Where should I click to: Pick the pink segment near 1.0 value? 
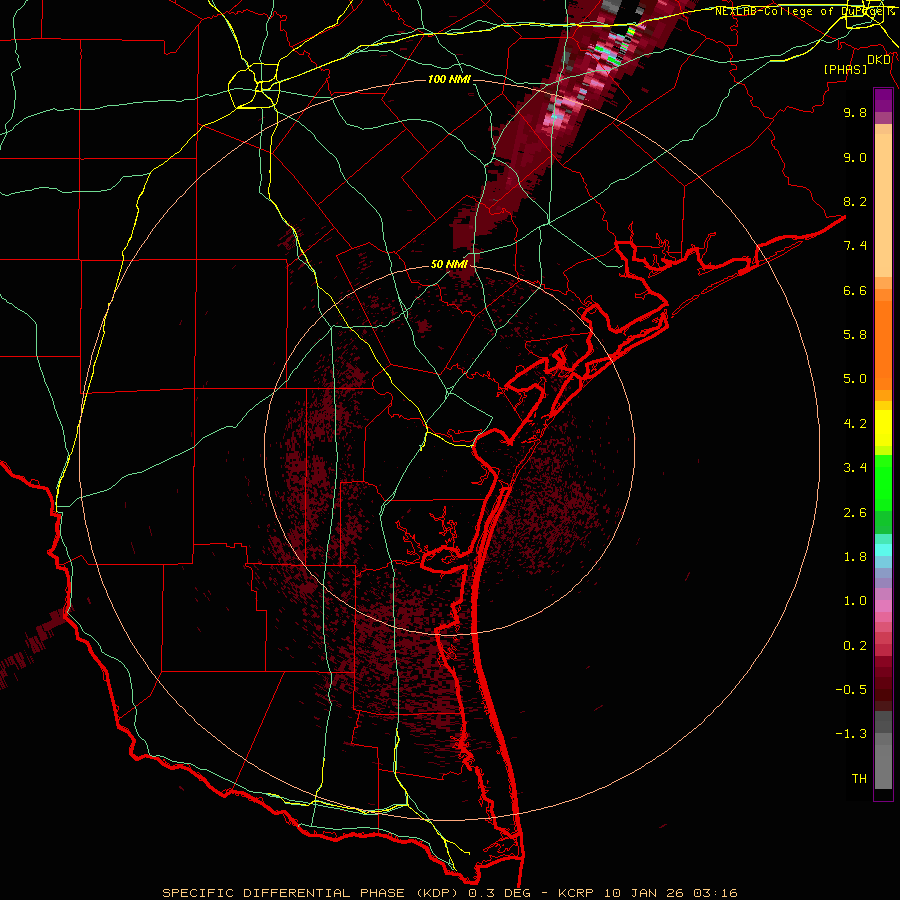coord(883,606)
